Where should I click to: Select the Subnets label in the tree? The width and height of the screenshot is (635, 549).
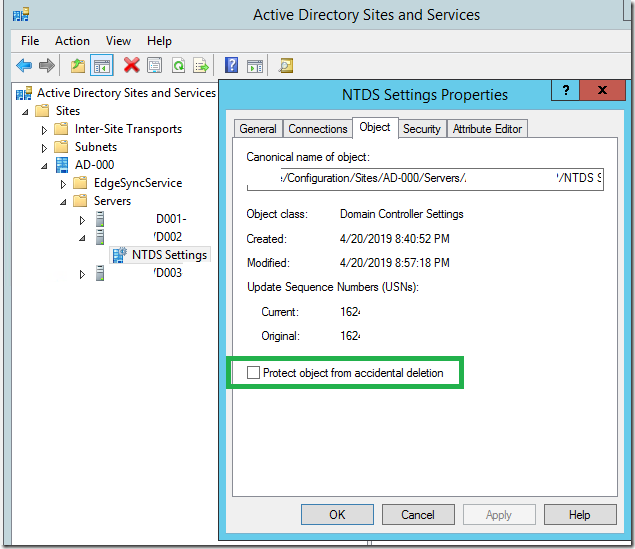tap(96, 147)
